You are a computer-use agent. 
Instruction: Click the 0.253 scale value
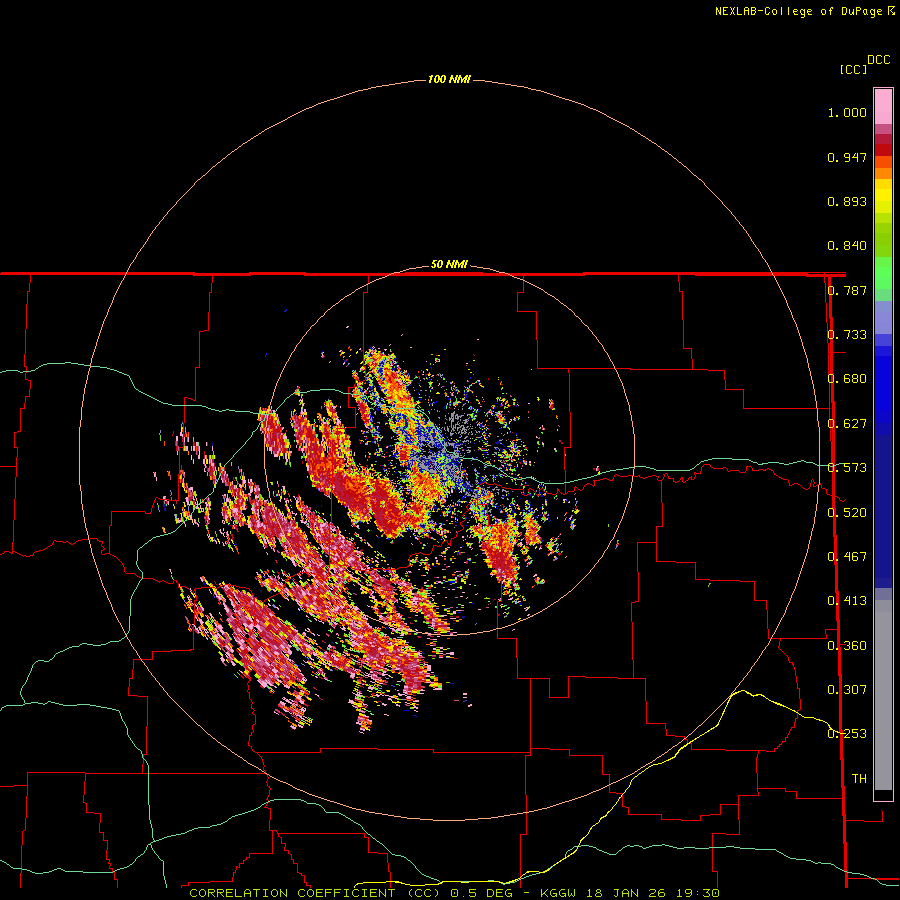pos(847,734)
